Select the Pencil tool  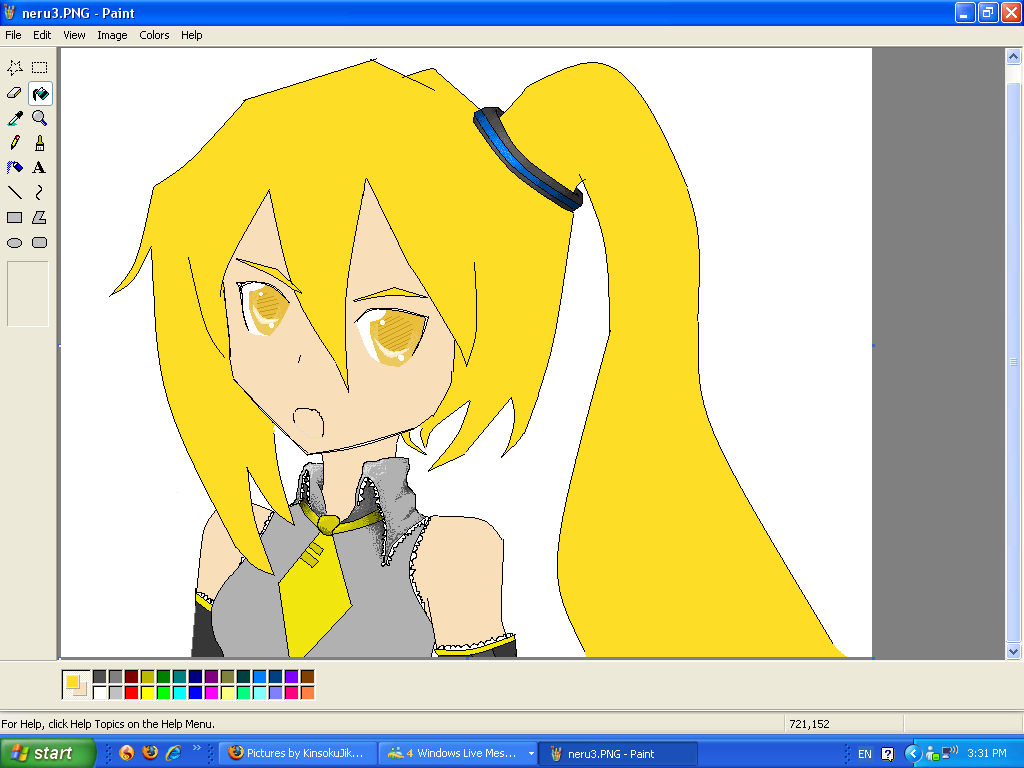coord(15,143)
